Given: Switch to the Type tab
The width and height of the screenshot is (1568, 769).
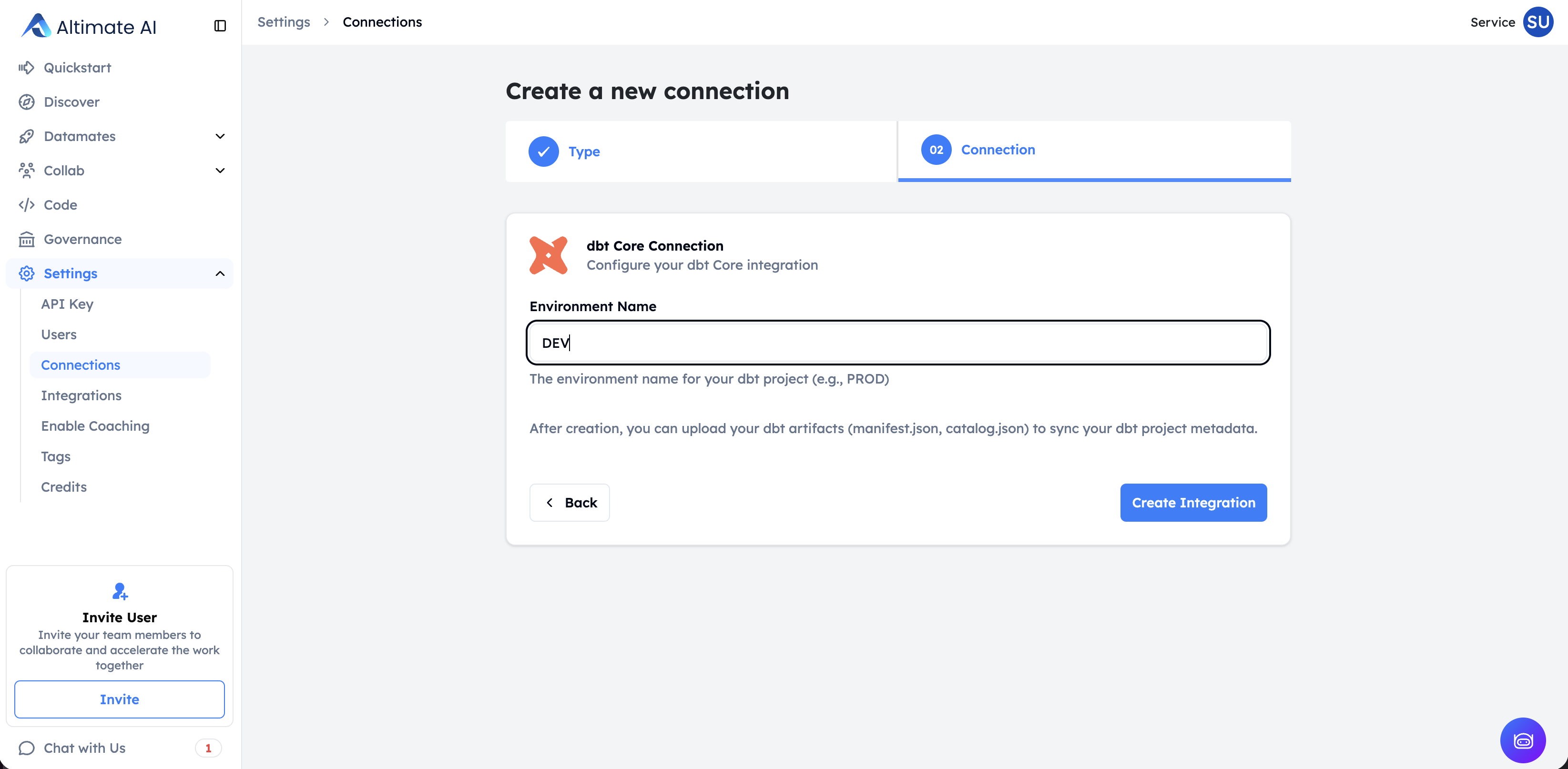Looking at the screenshot, I should pos(584,152).
